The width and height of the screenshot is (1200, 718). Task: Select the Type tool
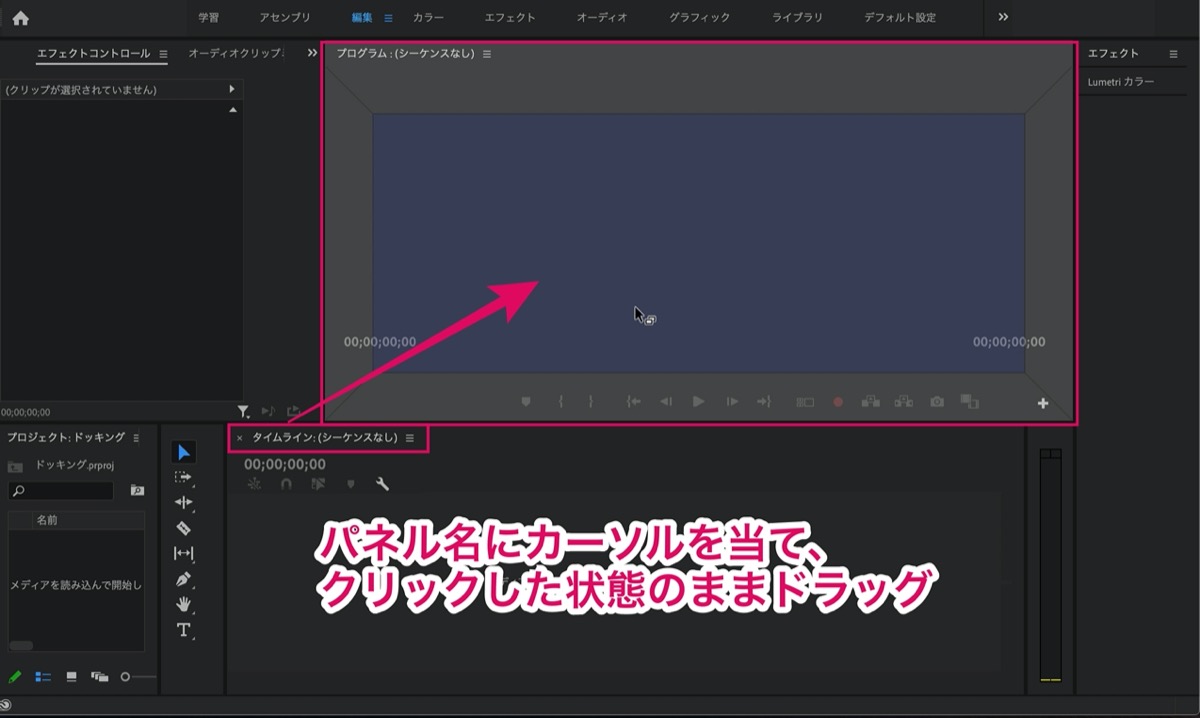tap(183, 630)
